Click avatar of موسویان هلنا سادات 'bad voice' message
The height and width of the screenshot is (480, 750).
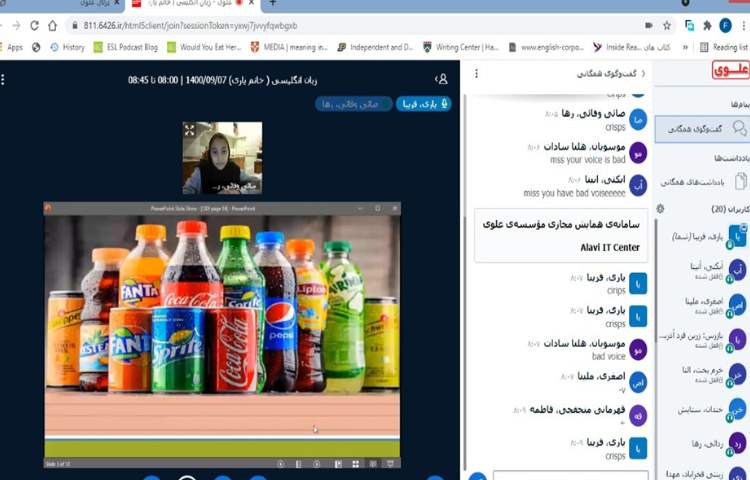[638, 350]
